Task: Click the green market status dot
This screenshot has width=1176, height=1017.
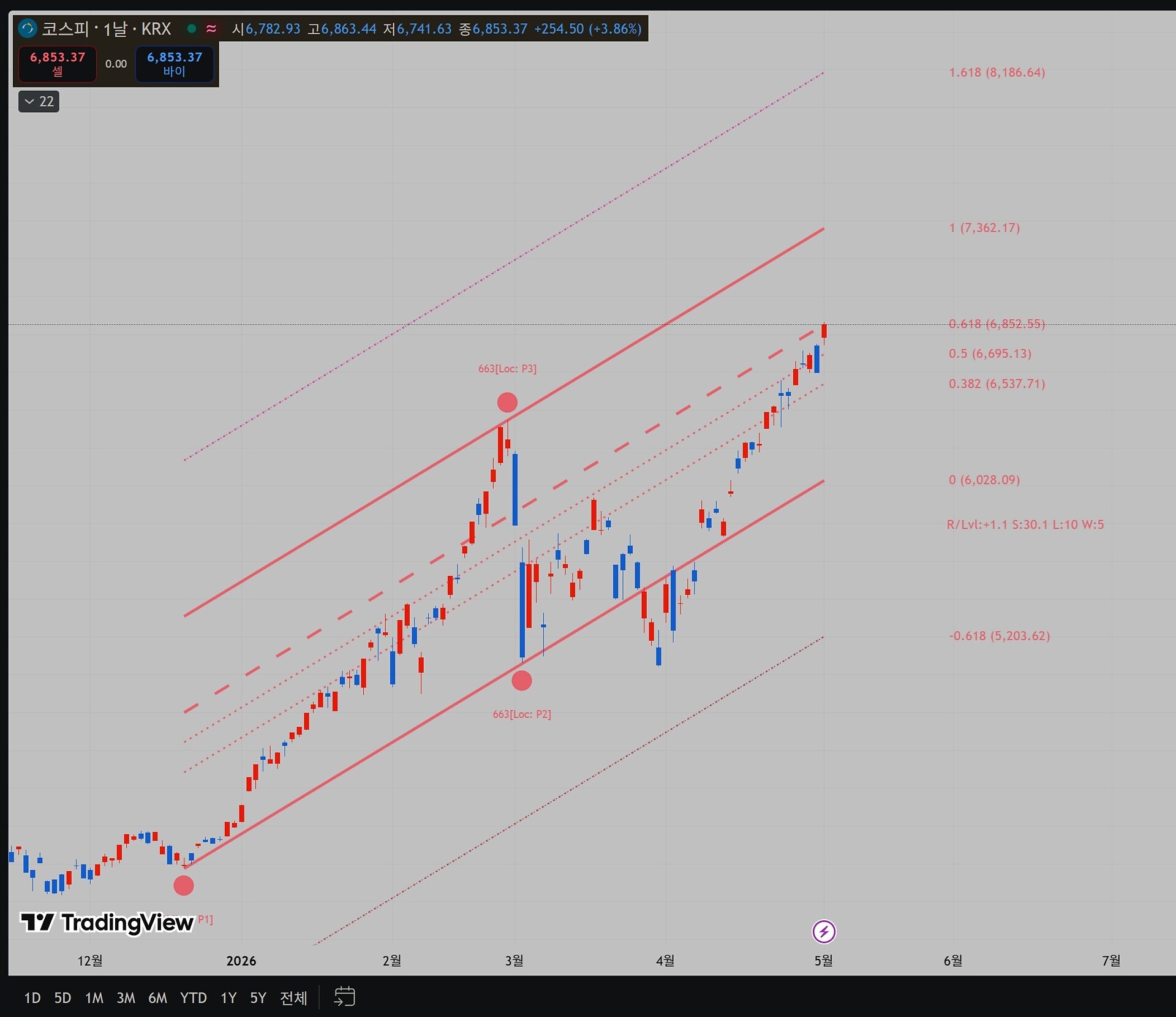Action: tap(192, 29)
